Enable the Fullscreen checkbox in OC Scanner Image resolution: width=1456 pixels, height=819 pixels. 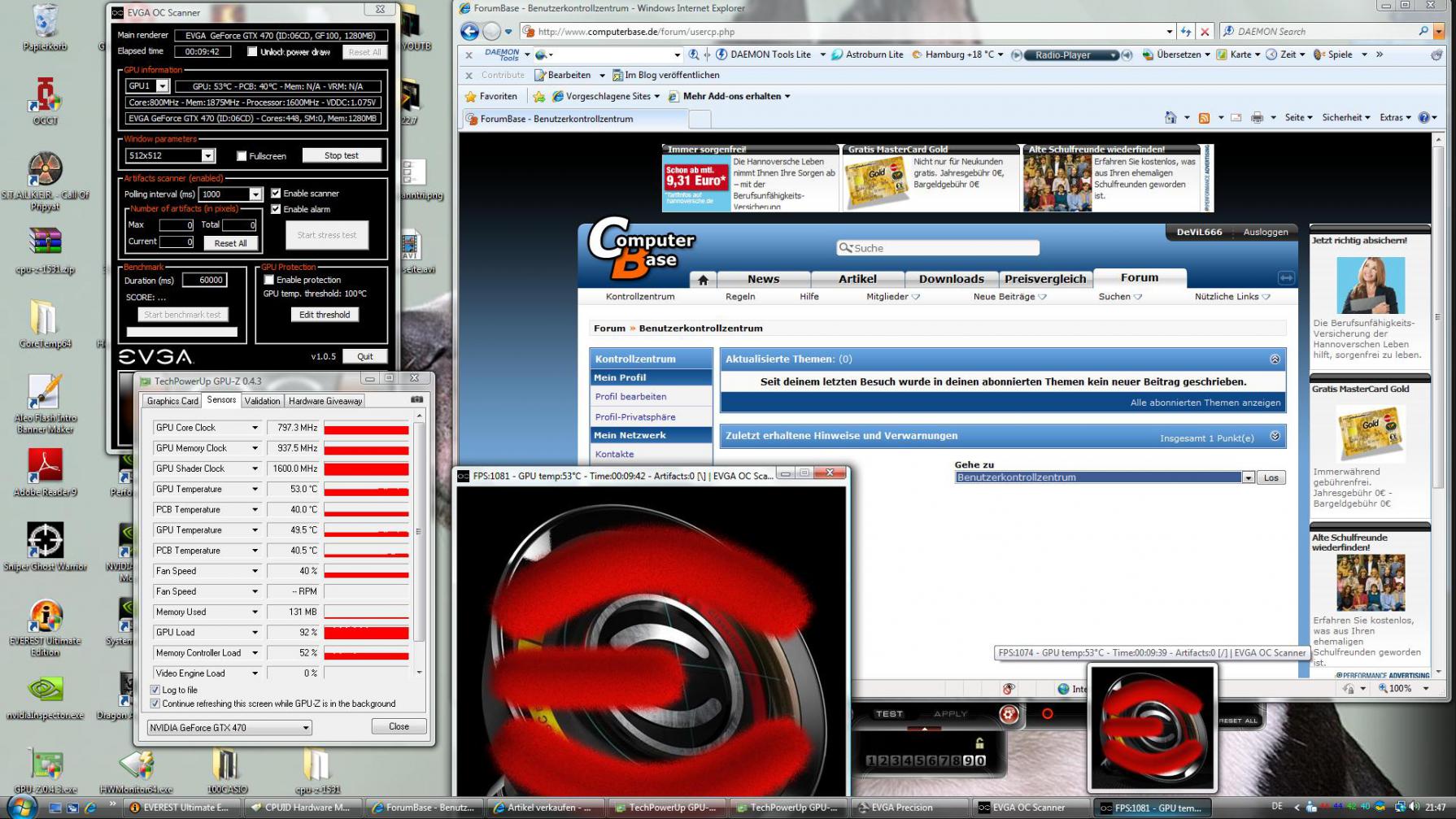click(x=242, y=155)
